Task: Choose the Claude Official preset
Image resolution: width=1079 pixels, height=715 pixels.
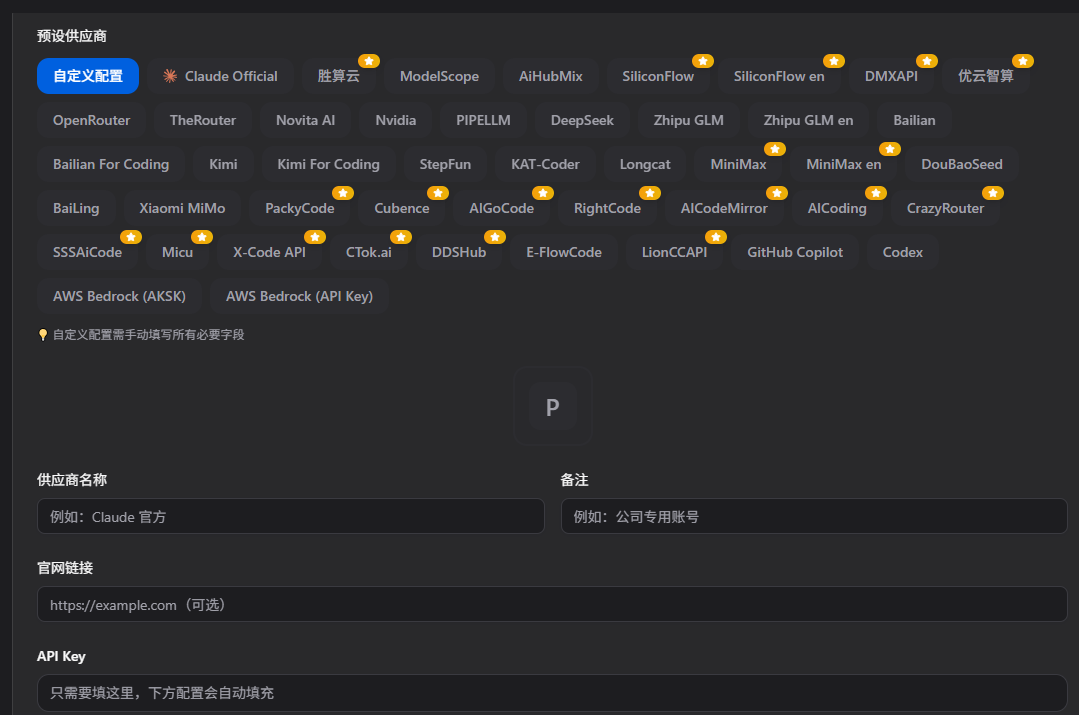Action: coord(220,76)
